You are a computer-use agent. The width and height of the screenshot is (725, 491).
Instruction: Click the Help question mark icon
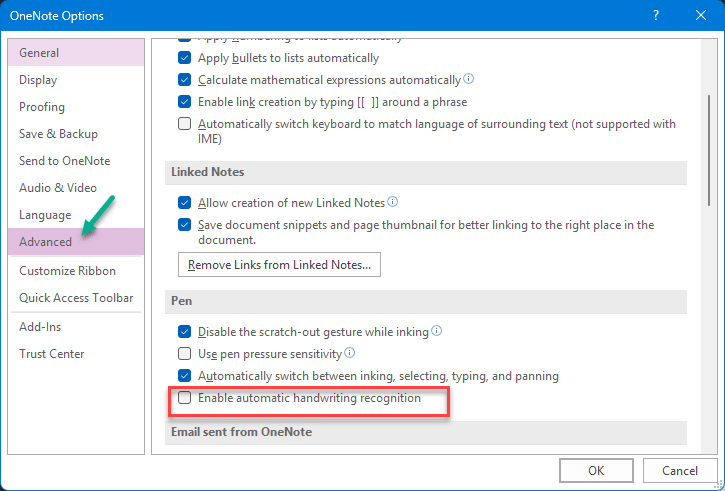pos(656,15)
